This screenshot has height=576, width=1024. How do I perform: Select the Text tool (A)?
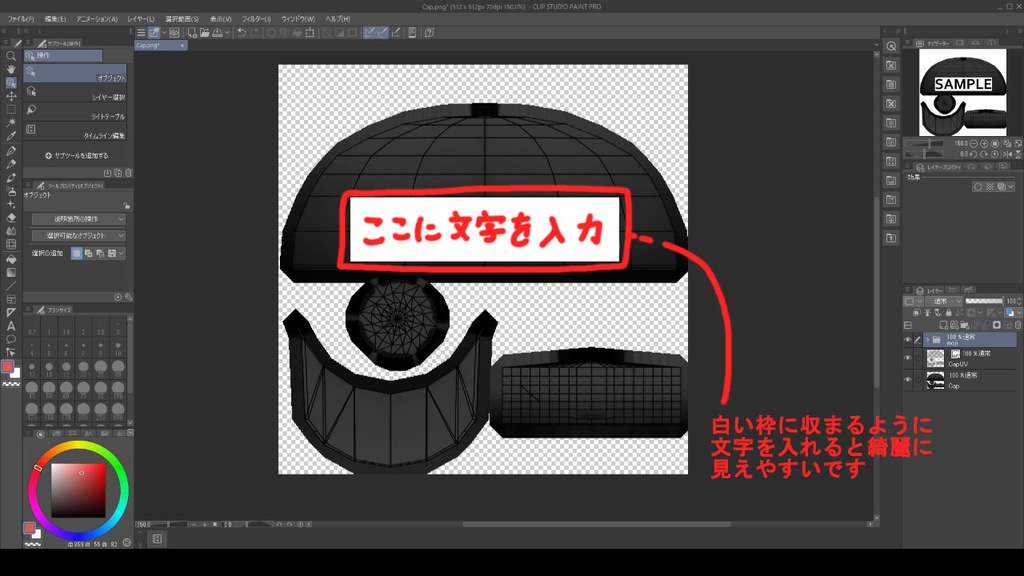click(x=11, y=326)
